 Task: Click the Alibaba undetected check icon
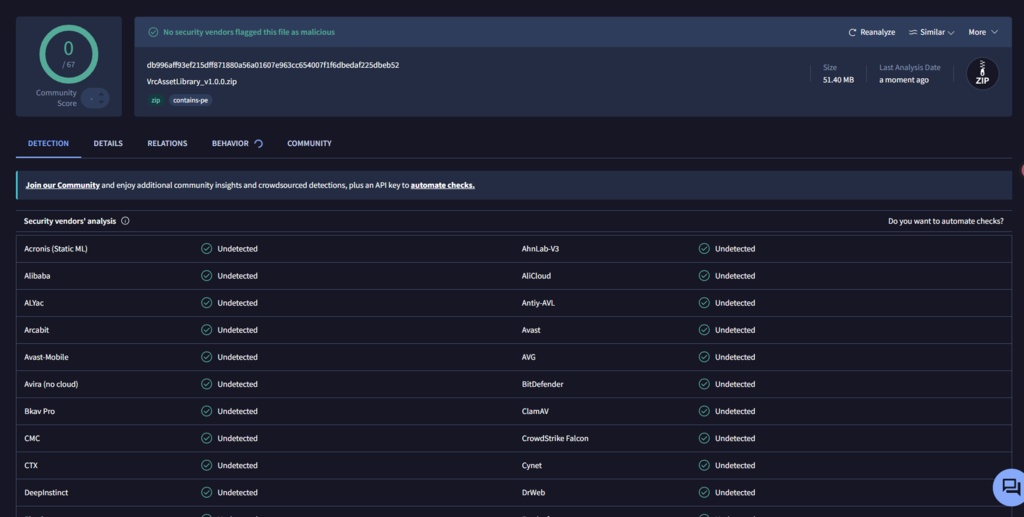coord(206,275)
